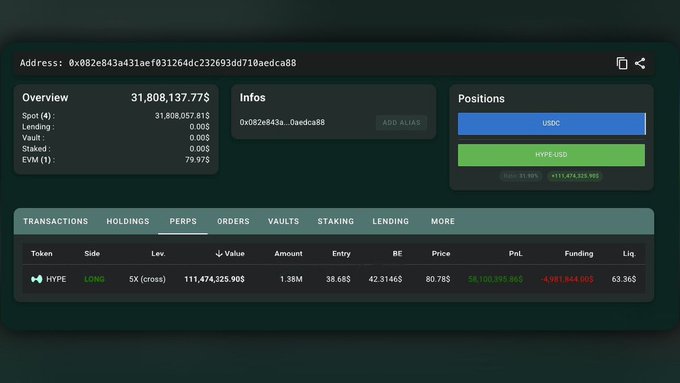Click the Add Alias button
This screenshot has height=383, width=680.
pos(402,123)
